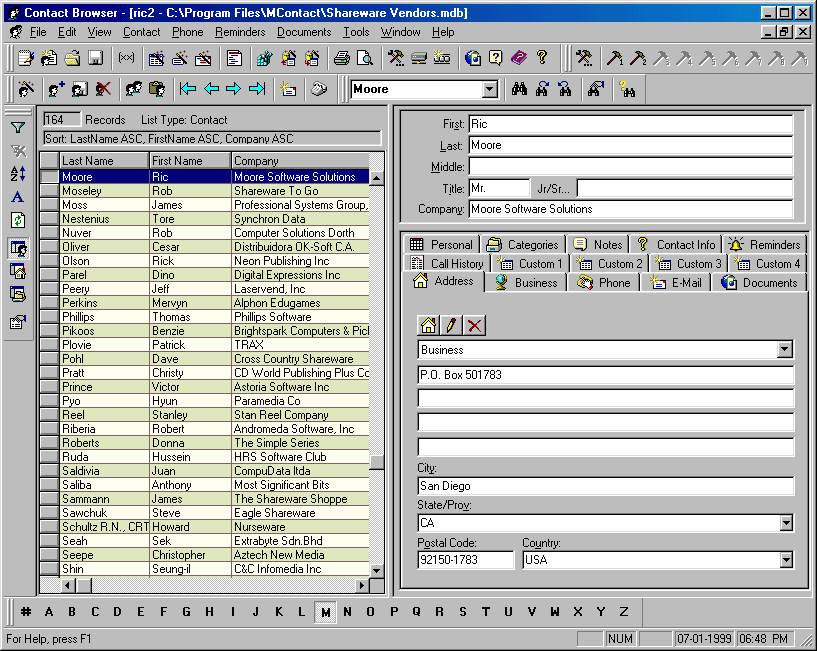
Task: Click the TRAX company cell
Action: tap(300, 345)
